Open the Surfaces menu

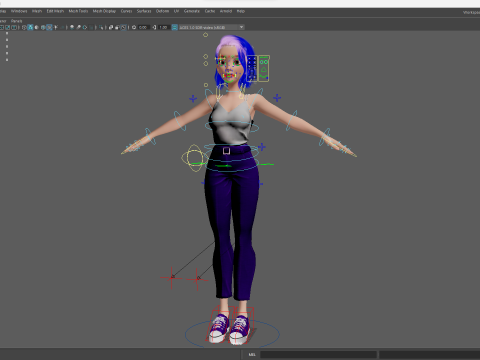tap(144, 11)
